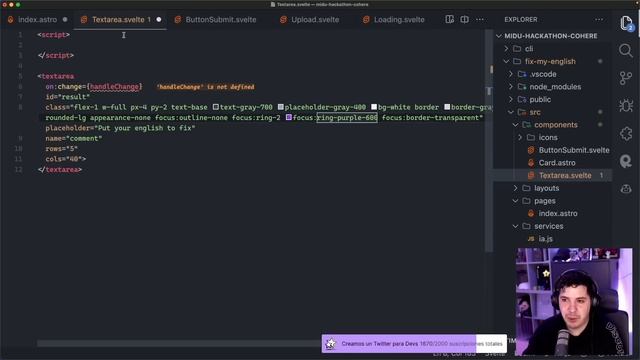Click the handleChange identifier with error underline
Image resolution: width=640 pixels, height=360 pixels.
tap(114, 87)
